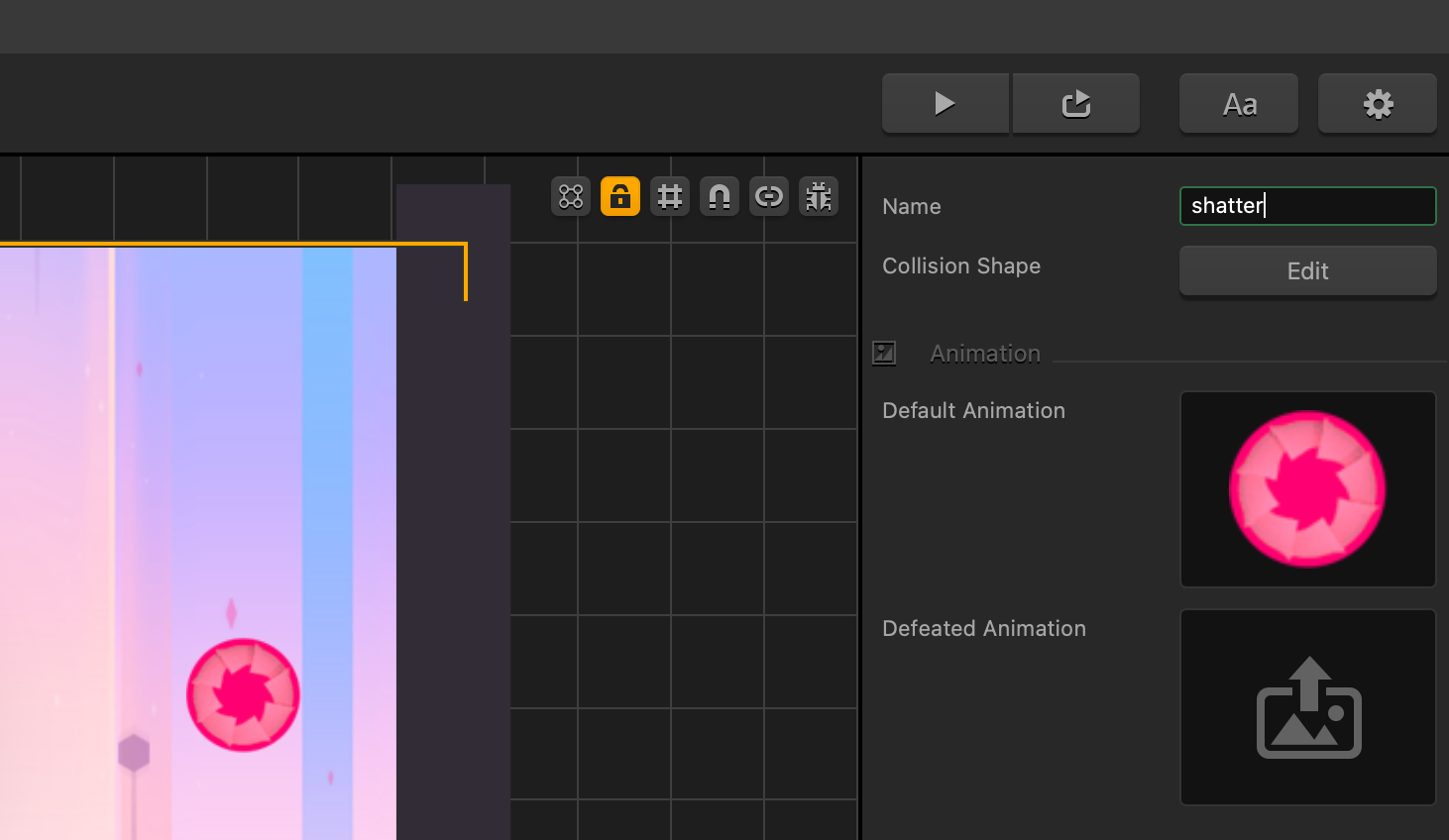The image size is (1449, 840).
Task: Select the Default Animation pink ball thumbnail
Action: coord(1306,489)
